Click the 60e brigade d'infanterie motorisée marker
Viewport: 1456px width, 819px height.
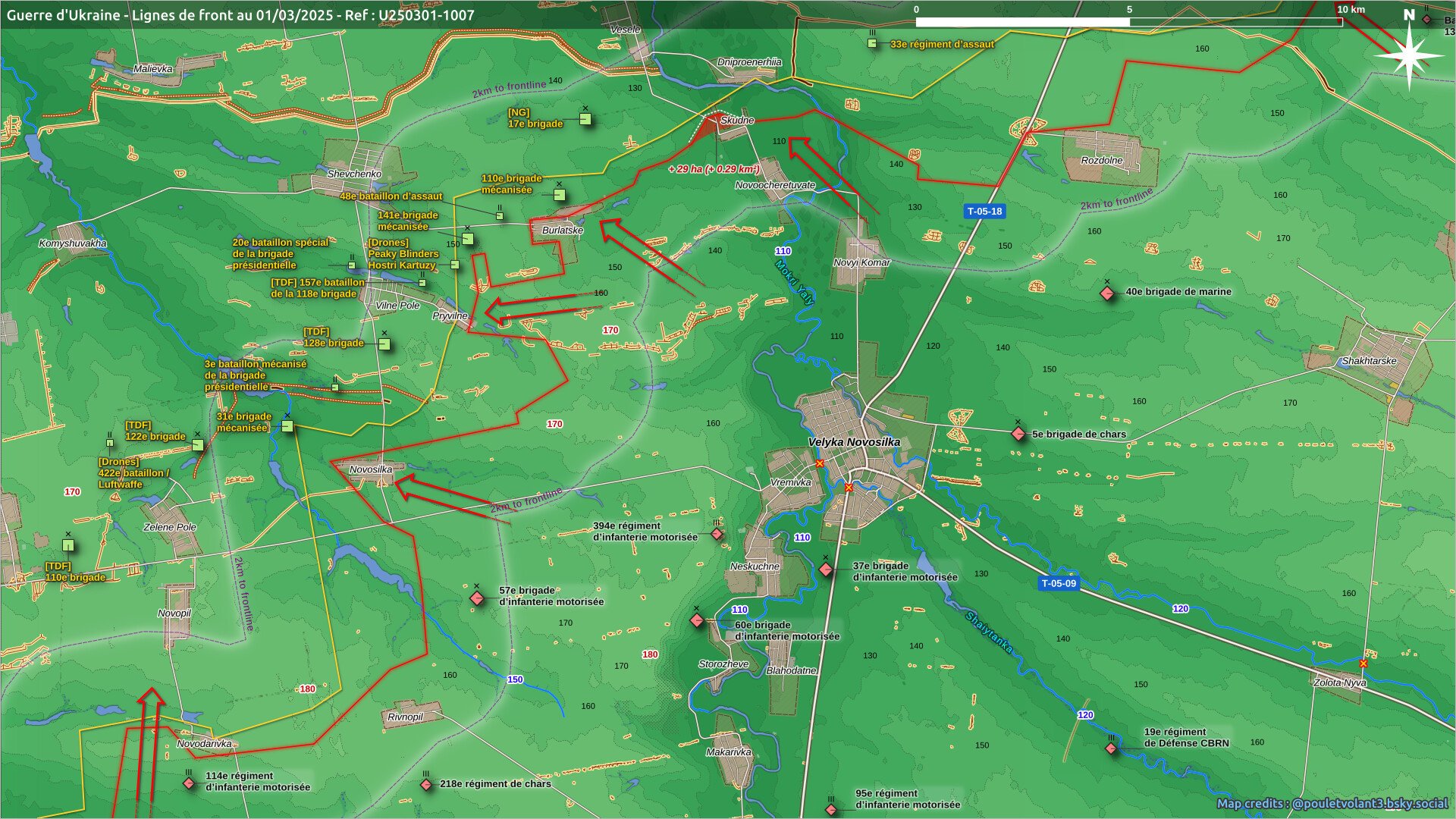click(x=697, y=620)
